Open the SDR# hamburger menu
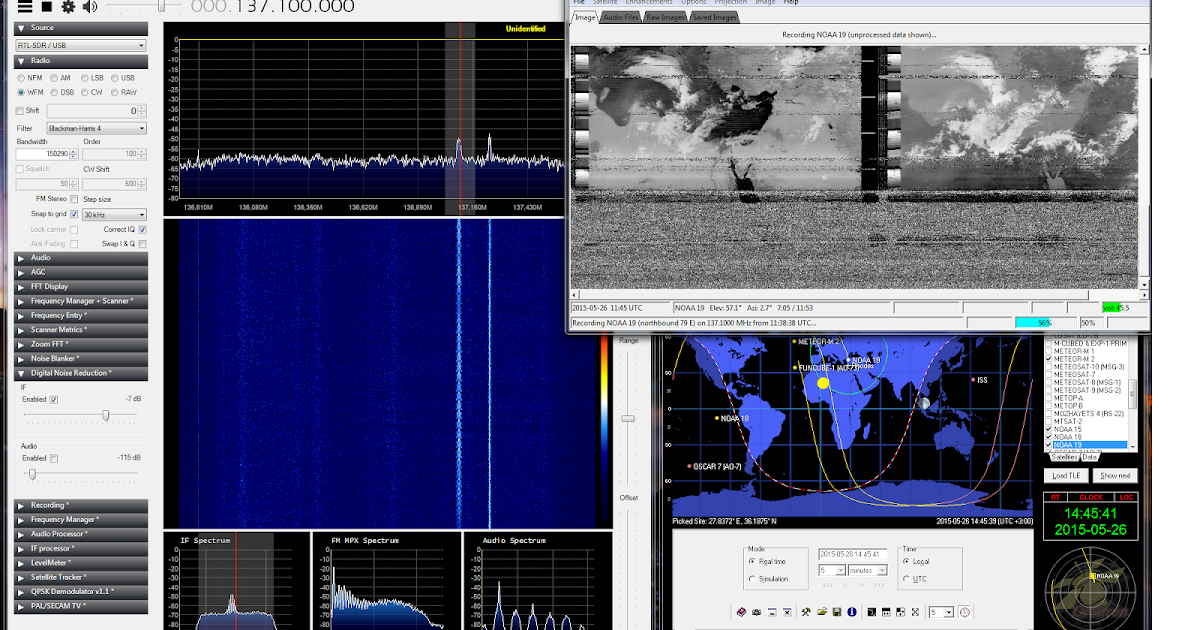This screenshot has height=630, width=1200. 25,7
